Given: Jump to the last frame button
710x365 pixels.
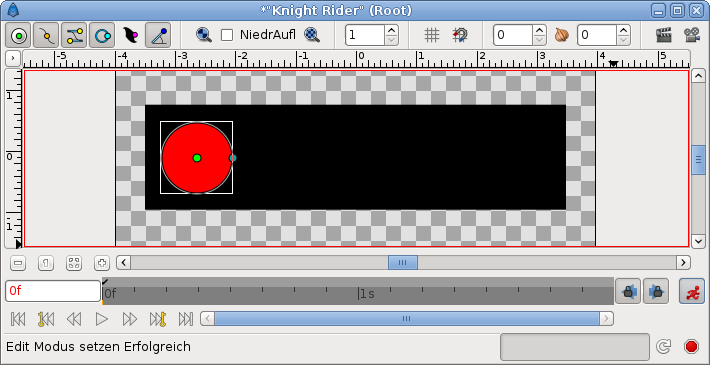Looking at the screenshot, I should (x=186, y=319).
